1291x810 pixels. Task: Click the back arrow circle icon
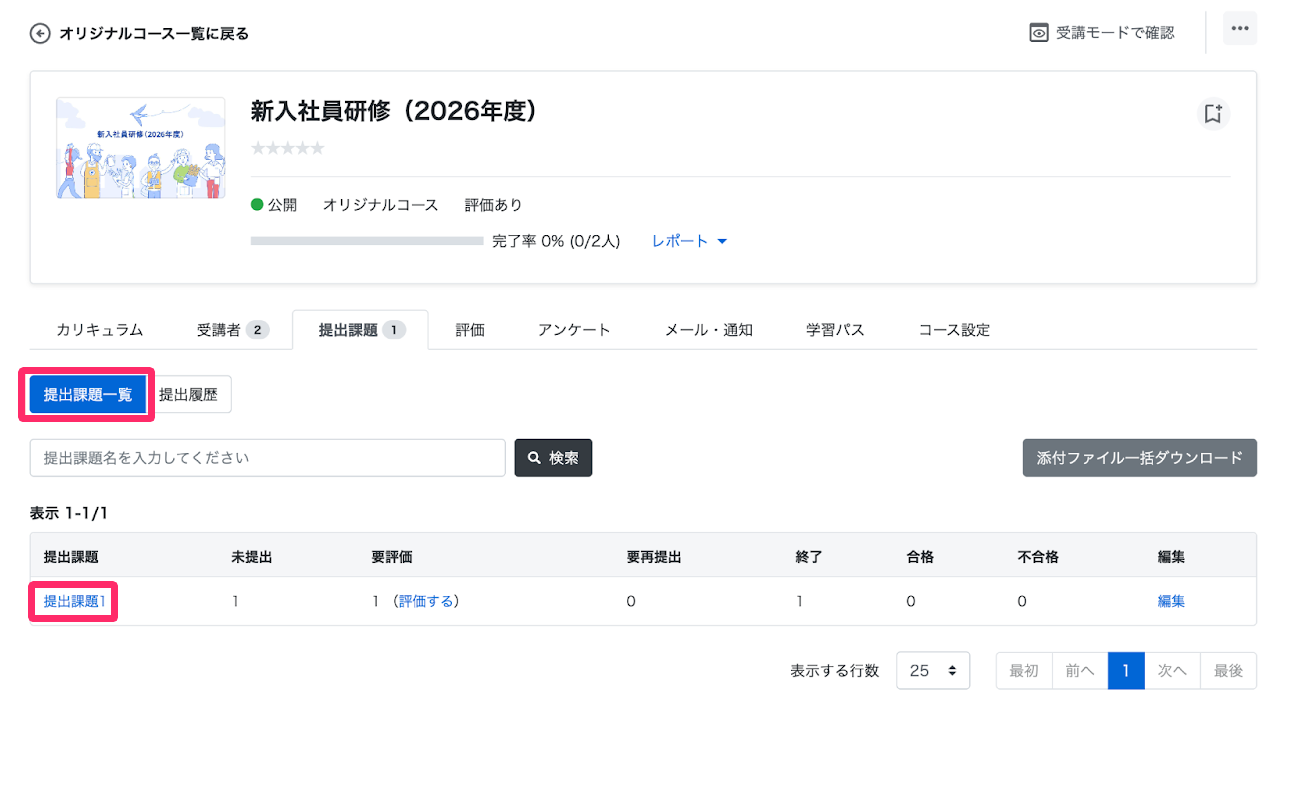point(40,33)
